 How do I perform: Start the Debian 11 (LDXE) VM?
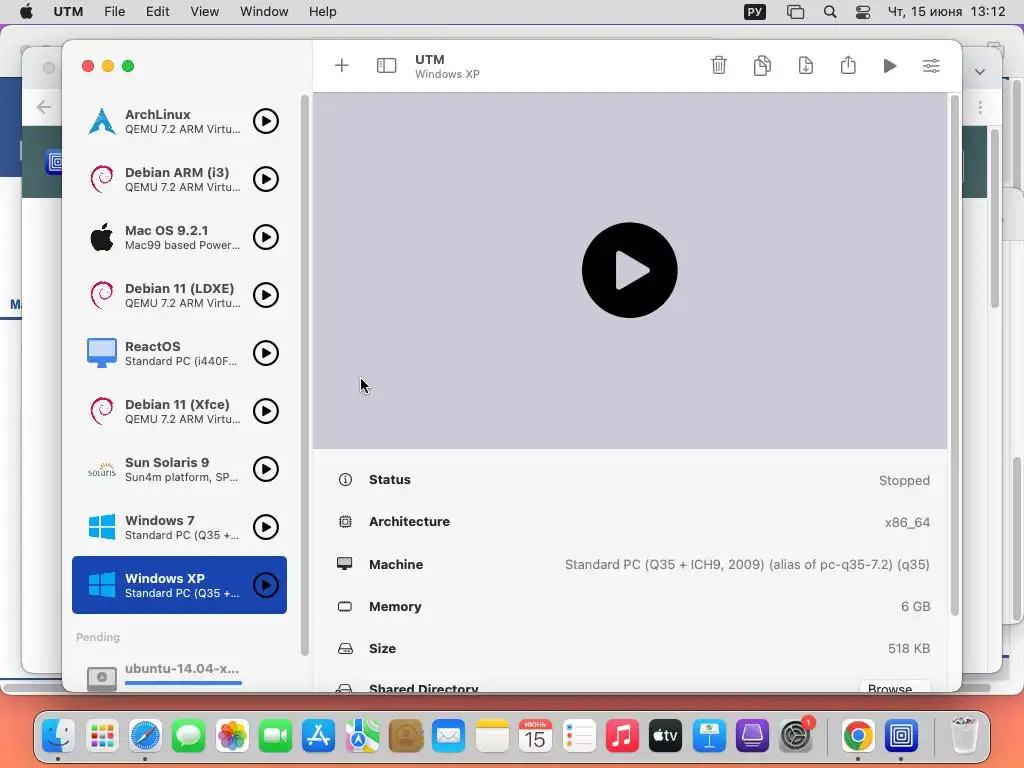click(x=266, y=295)
